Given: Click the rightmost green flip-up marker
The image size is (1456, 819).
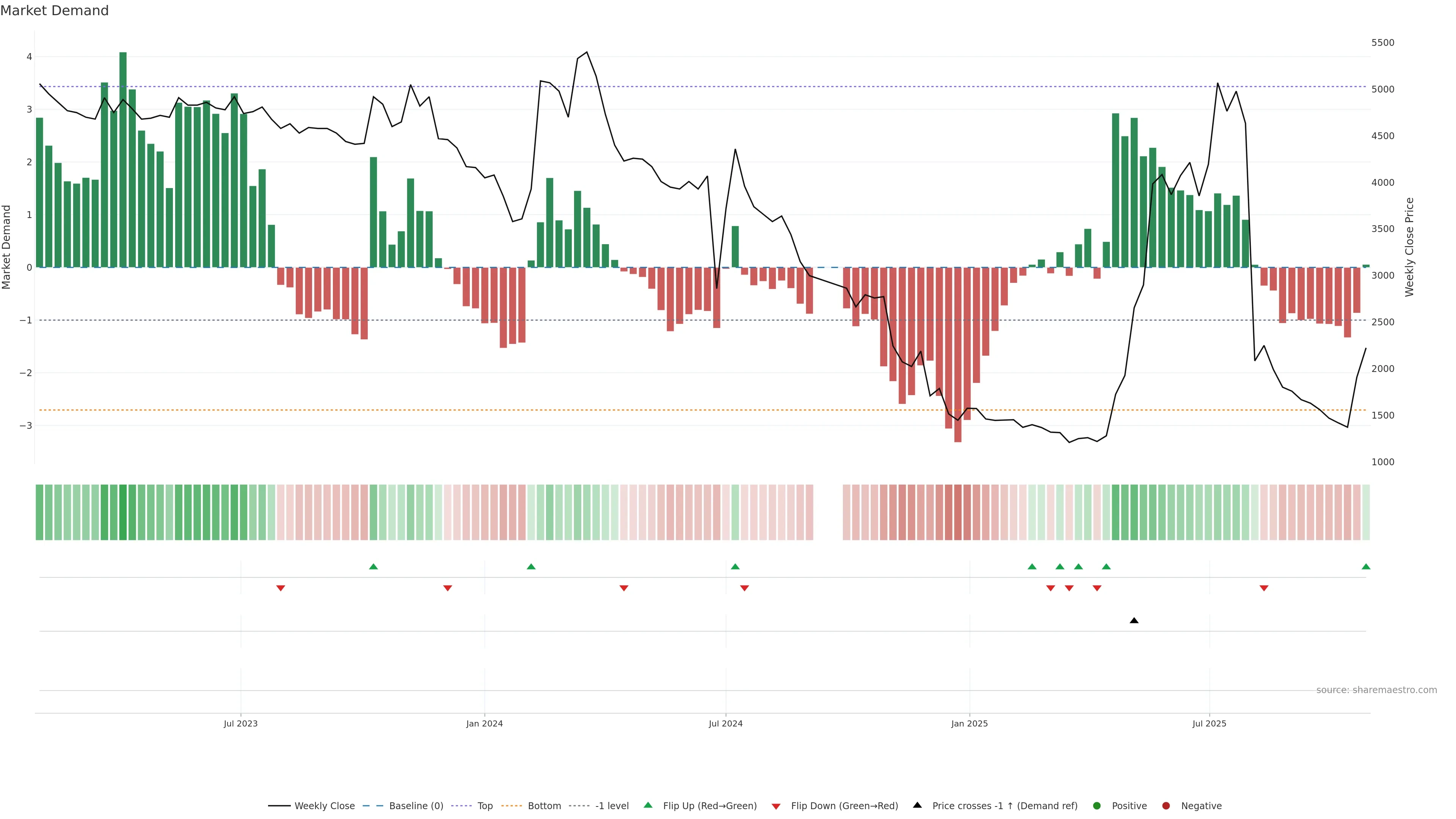Looking at the screenshot, I should point(1365,566).
